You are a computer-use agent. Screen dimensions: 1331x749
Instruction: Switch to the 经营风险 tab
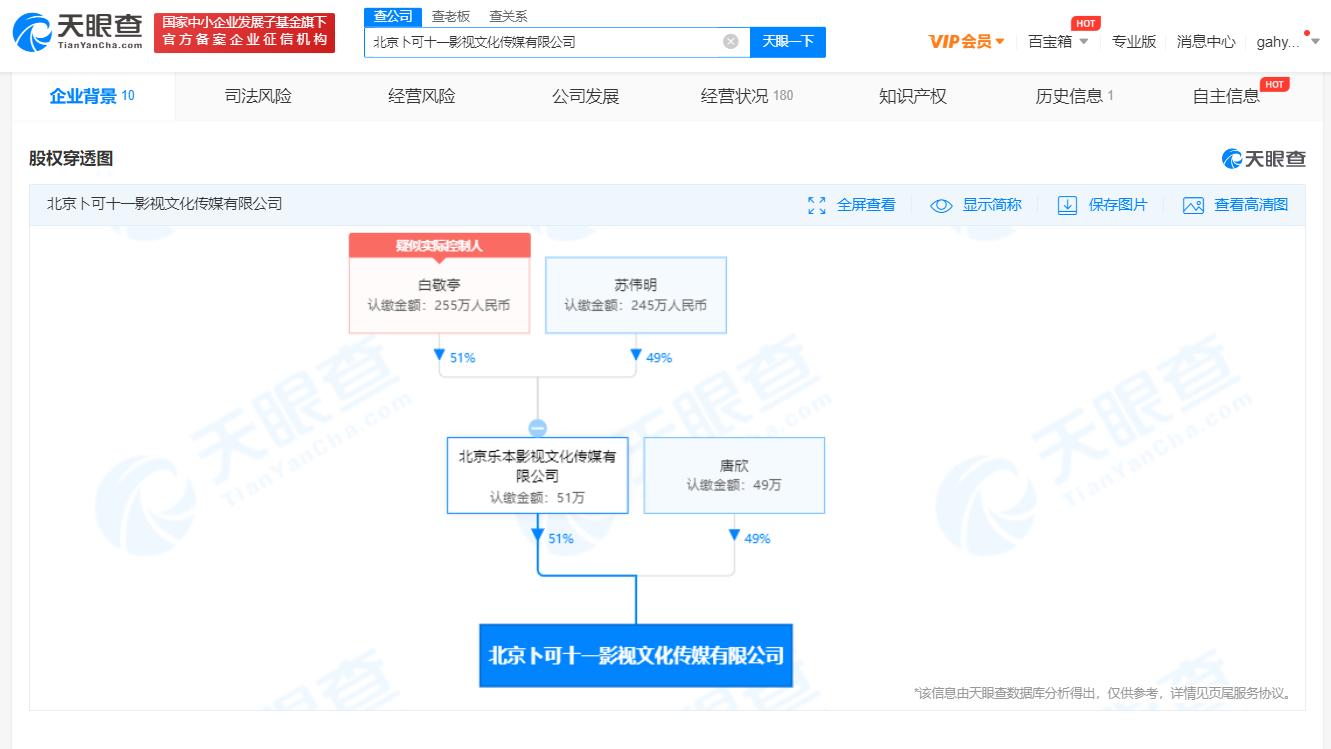(422, 96)
